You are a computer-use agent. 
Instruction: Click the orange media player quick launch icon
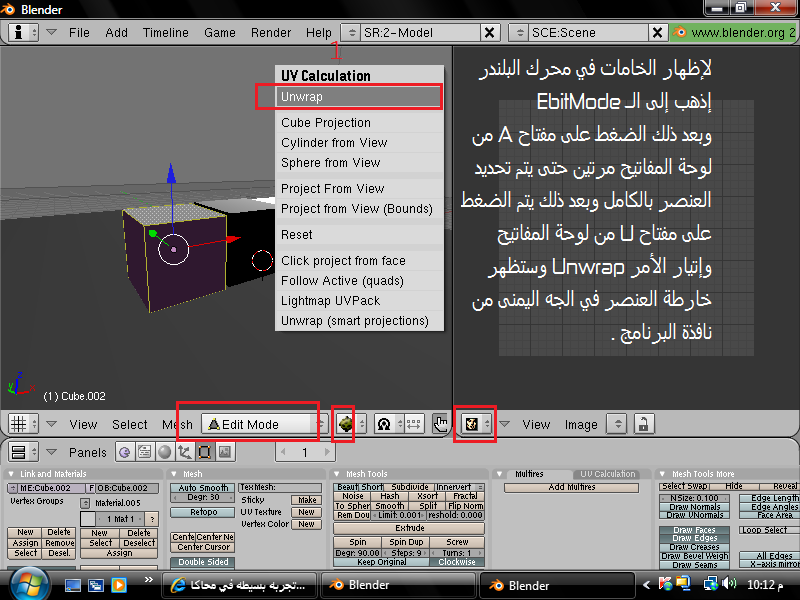pyautogui.click(x=119, y=585)
